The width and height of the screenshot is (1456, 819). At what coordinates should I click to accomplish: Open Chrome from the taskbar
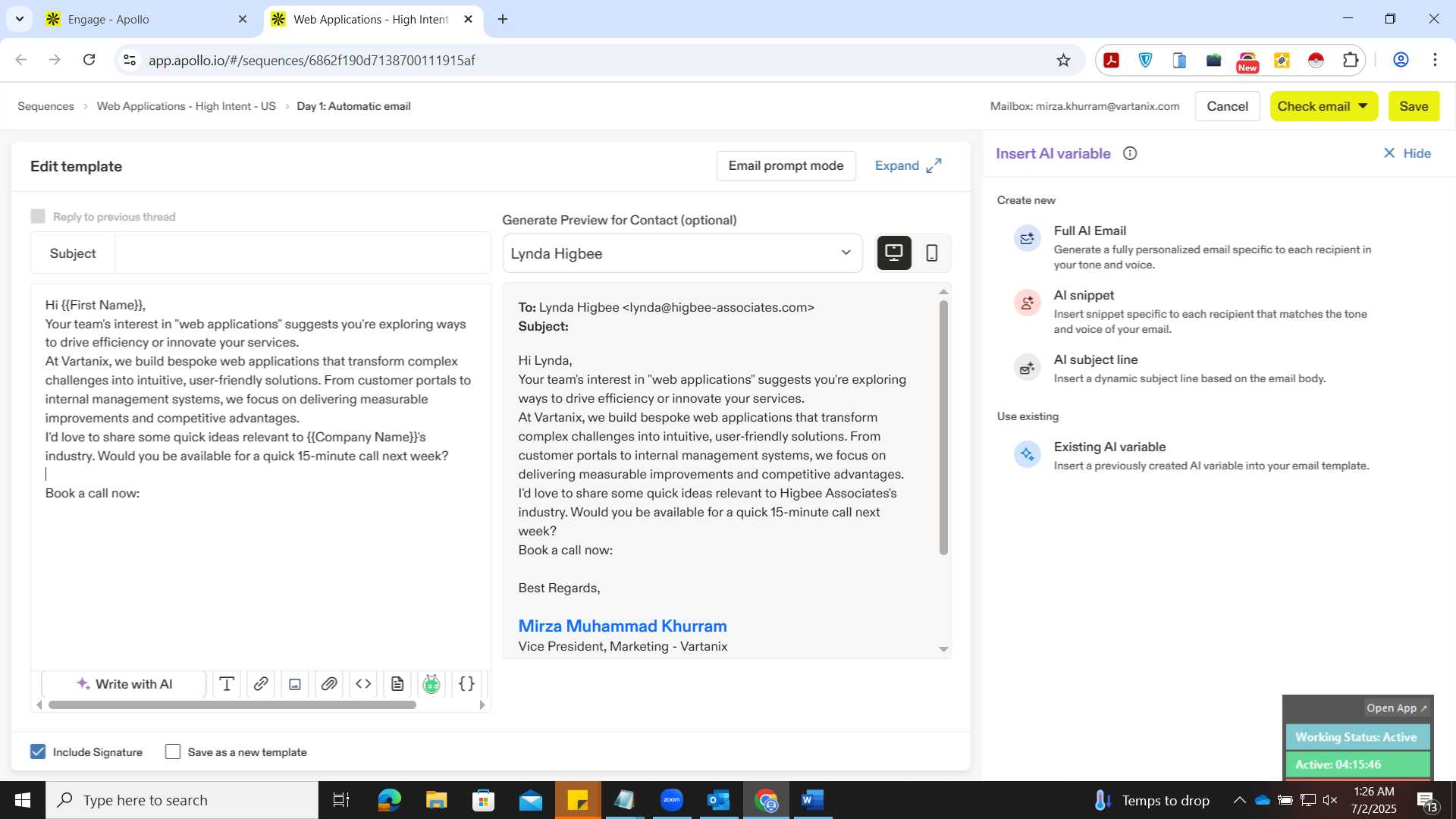pyautogui.click(x=765, y=800)
